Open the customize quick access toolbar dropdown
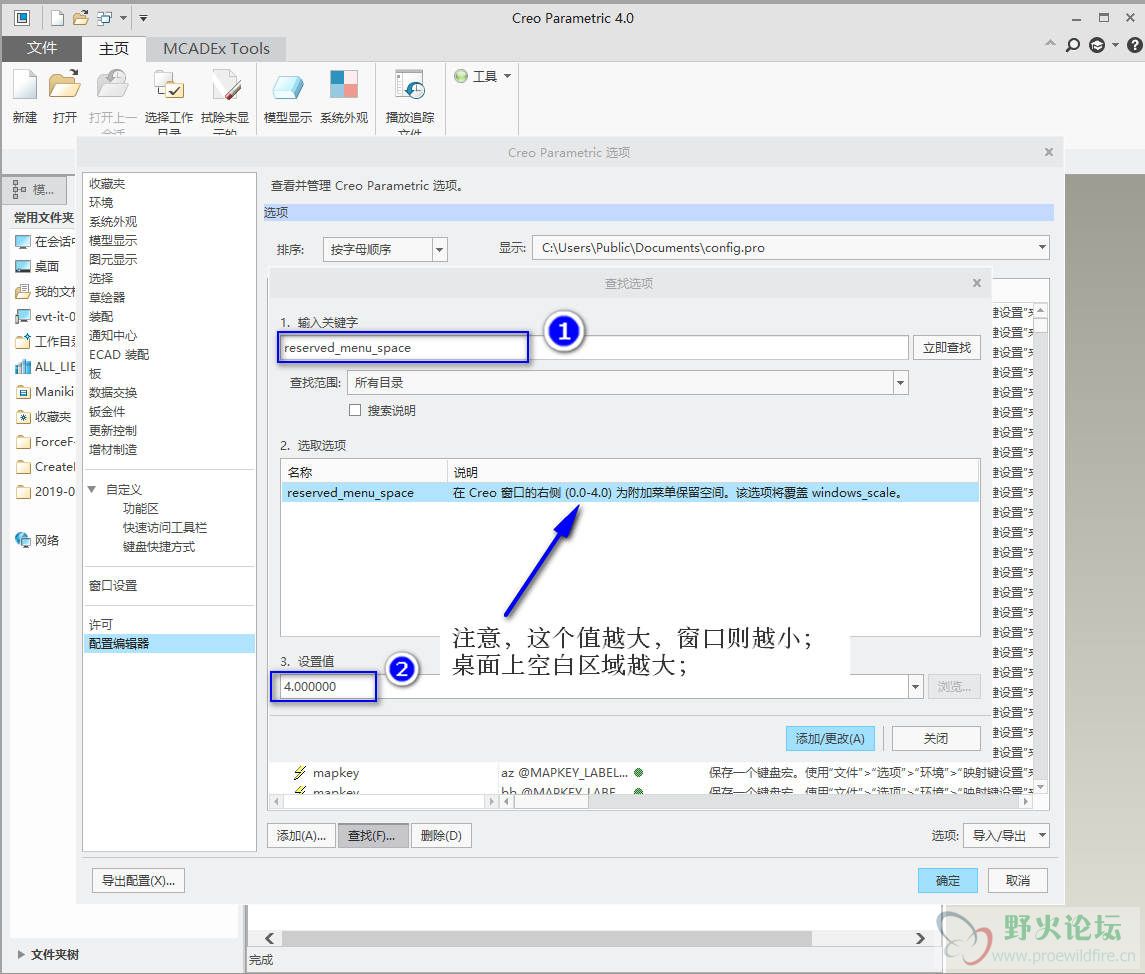 point(143,18)
